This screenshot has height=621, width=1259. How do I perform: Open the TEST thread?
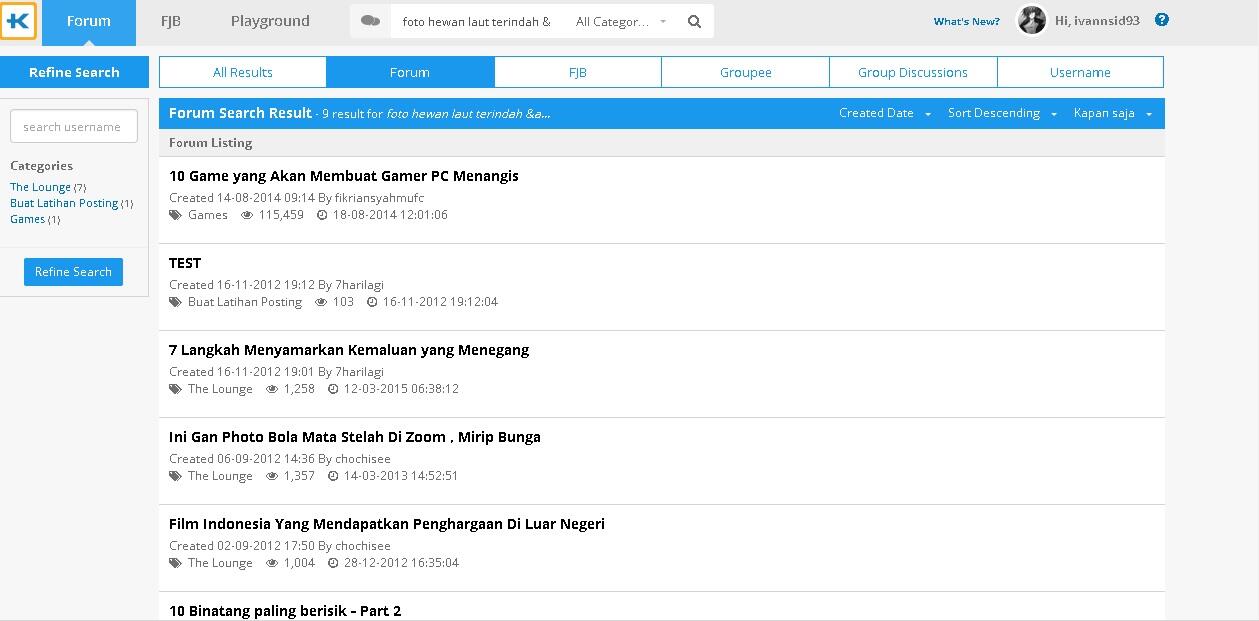pos(185,263)
